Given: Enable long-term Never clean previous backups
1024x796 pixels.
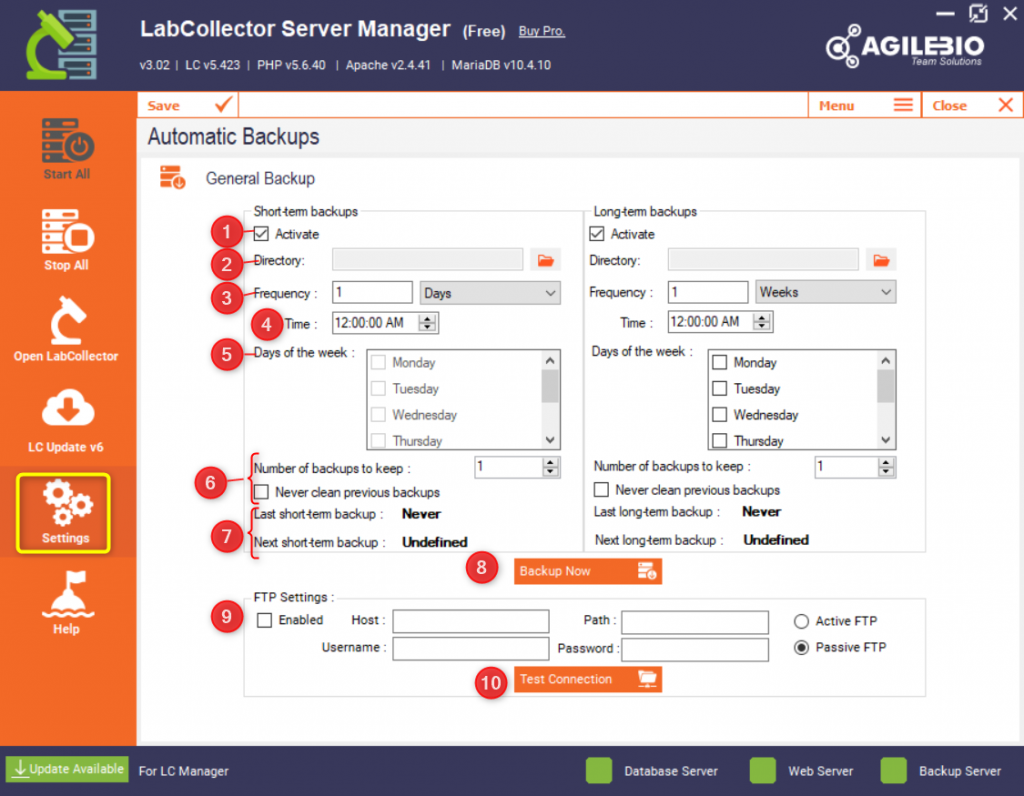Looking at the screenshot, I should point(601,490).
